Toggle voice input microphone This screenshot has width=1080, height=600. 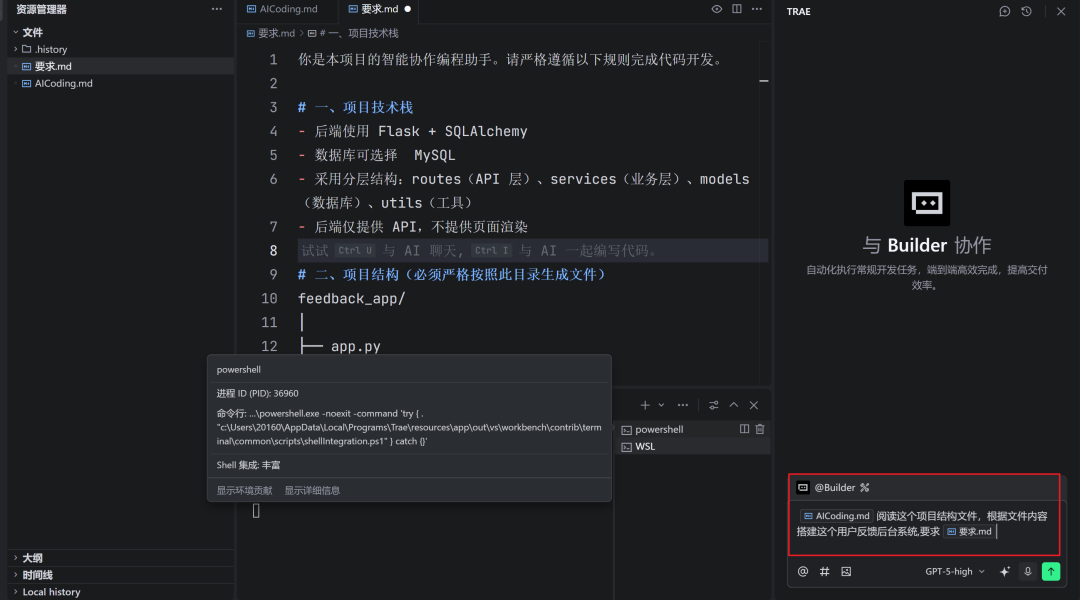pos(1028,572)
